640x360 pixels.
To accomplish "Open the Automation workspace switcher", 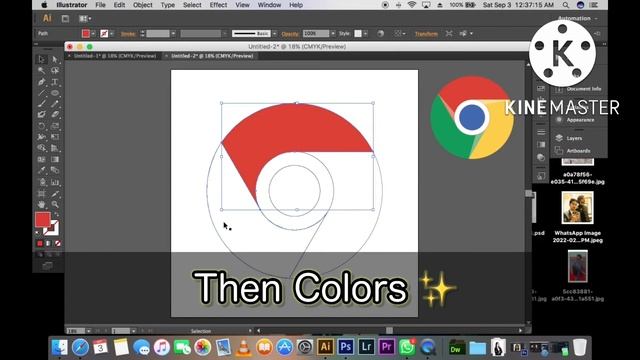I will point(577,18).
